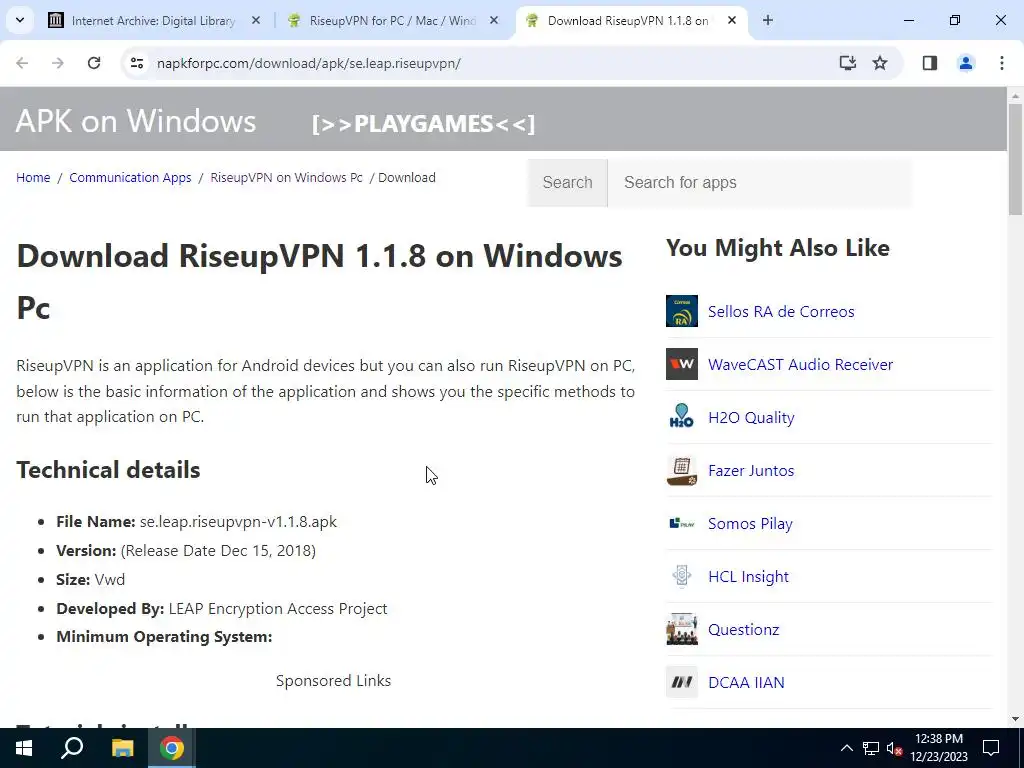The image size is (1024, 768).
Task: Click the browser forward arrow
Action: 58,63
